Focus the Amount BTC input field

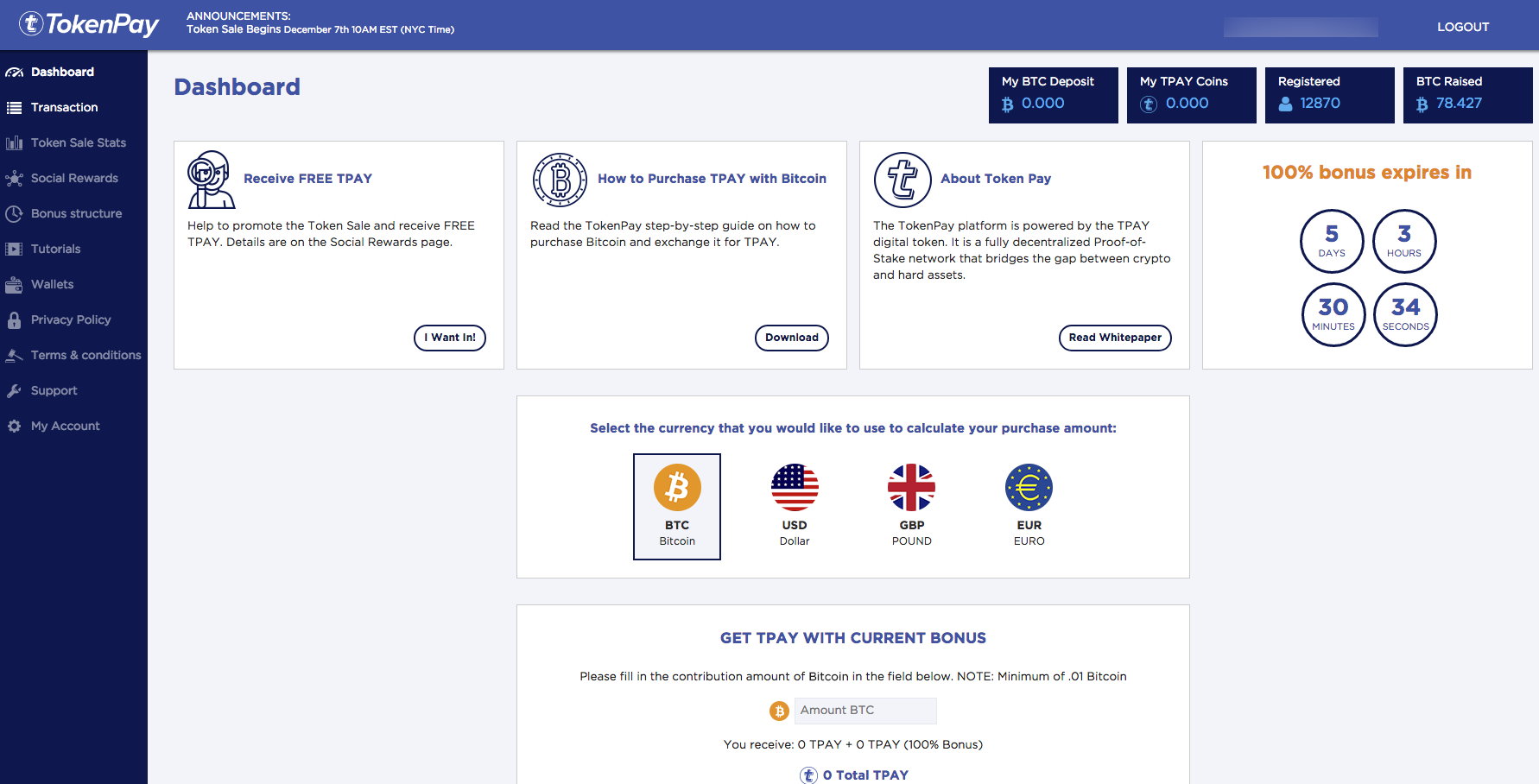[x=865, y=711]
